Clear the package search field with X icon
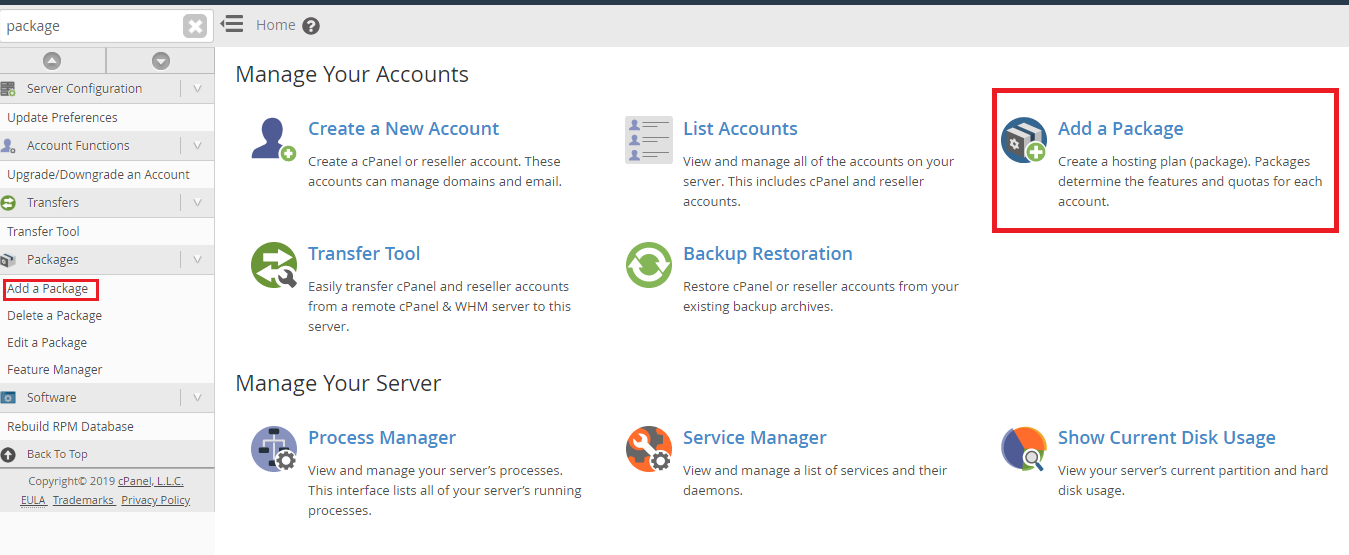This screenshot has width=1349, height=555. tap(195, 27)
